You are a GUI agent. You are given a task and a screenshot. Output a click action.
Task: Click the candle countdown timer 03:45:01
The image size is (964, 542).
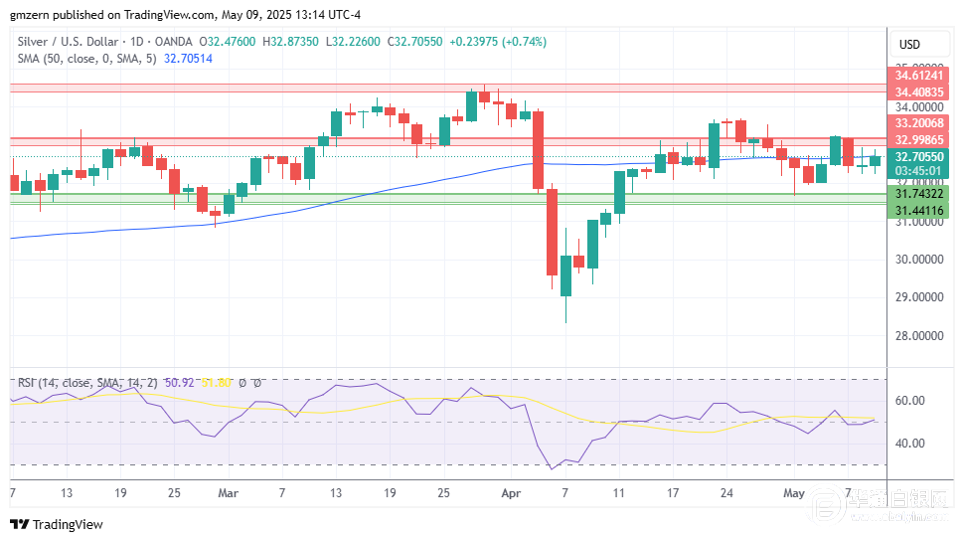click(x=919, y=171)
